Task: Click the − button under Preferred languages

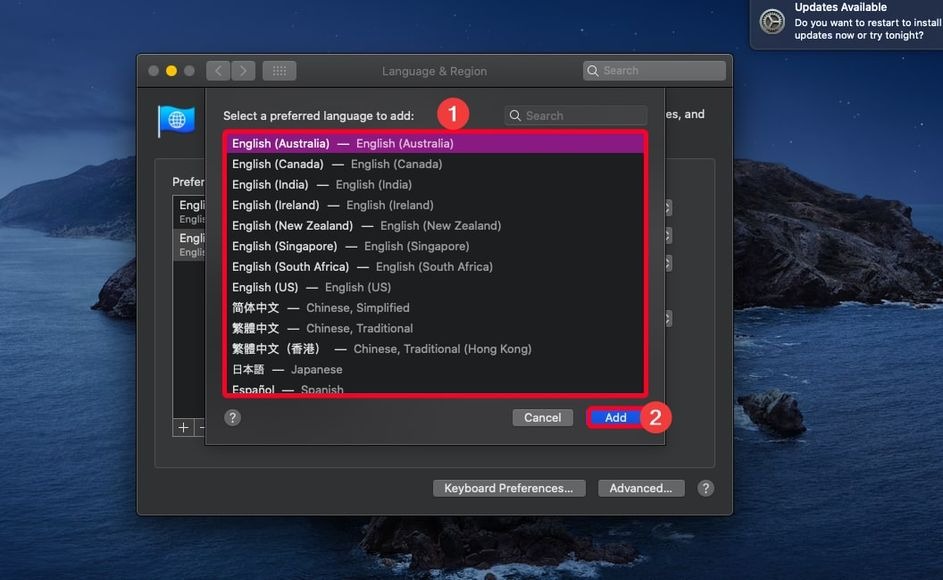Action: (200, 427)
